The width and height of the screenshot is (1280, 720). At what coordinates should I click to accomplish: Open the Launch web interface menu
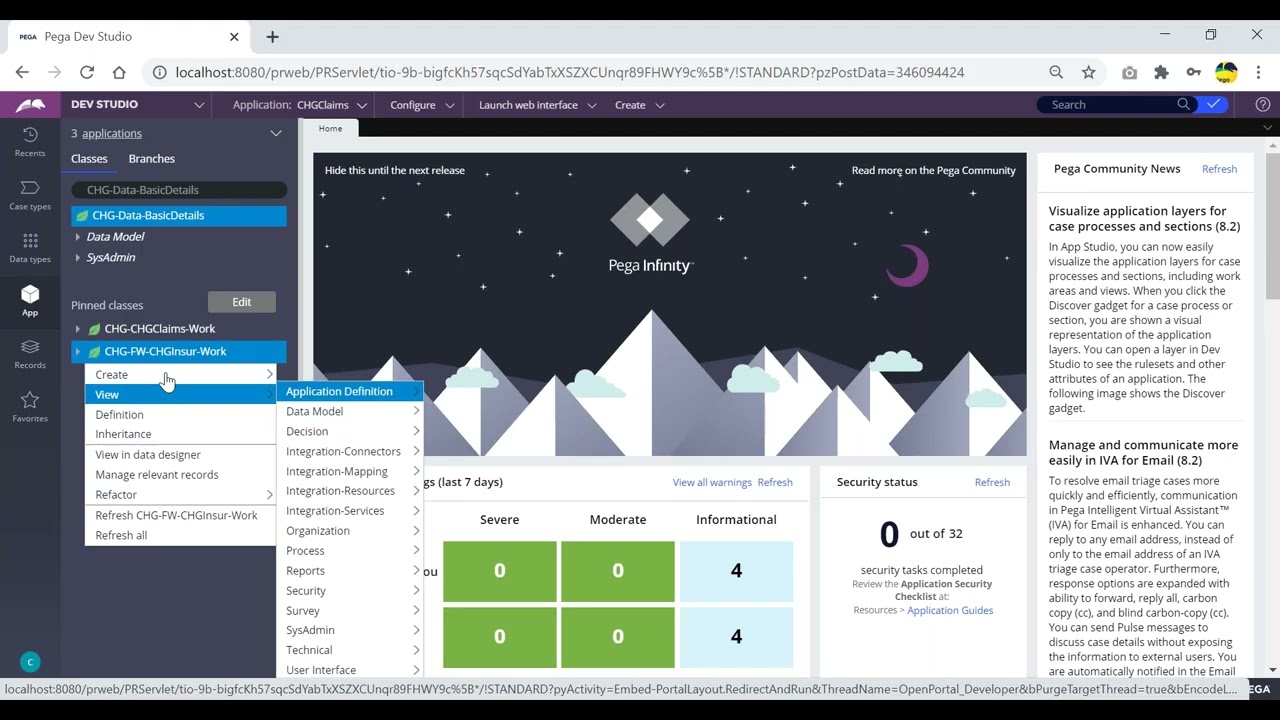point(537,105)
